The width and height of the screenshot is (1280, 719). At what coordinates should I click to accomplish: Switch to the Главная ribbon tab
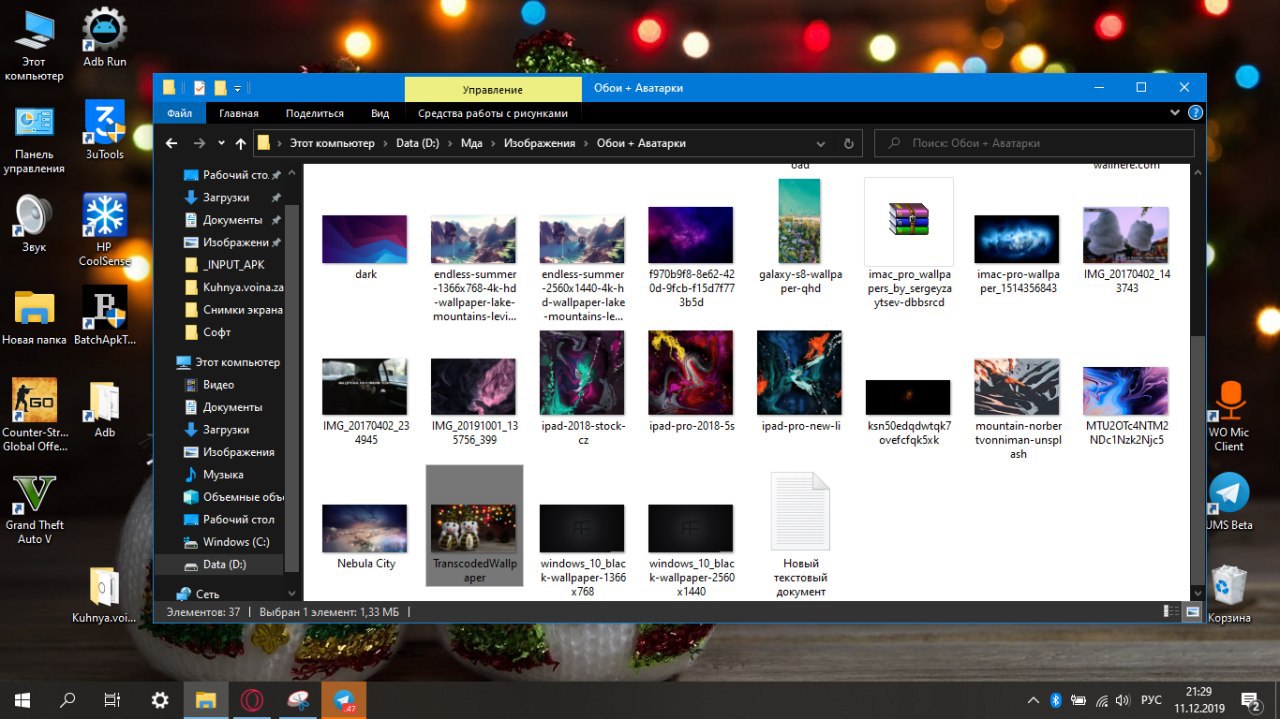point(239,113)
